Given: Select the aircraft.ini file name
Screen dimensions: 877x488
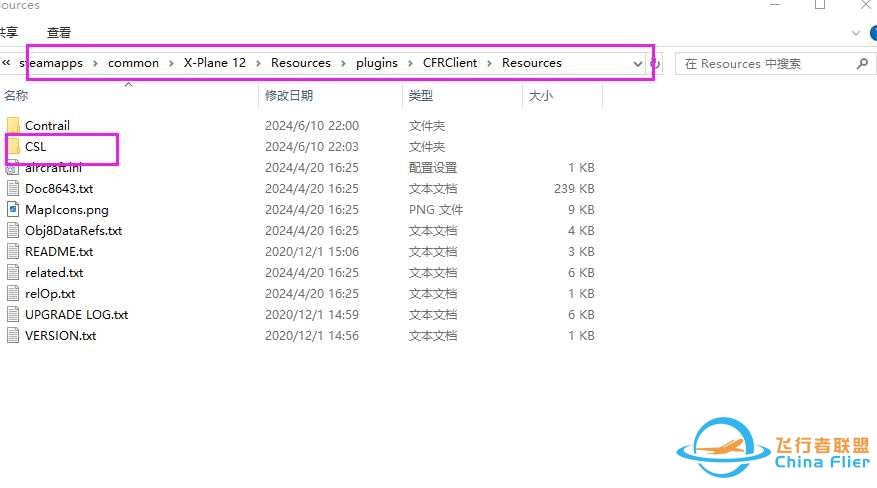Looking at the screenshot, I should pyautogui.click(x=53, y=168).
